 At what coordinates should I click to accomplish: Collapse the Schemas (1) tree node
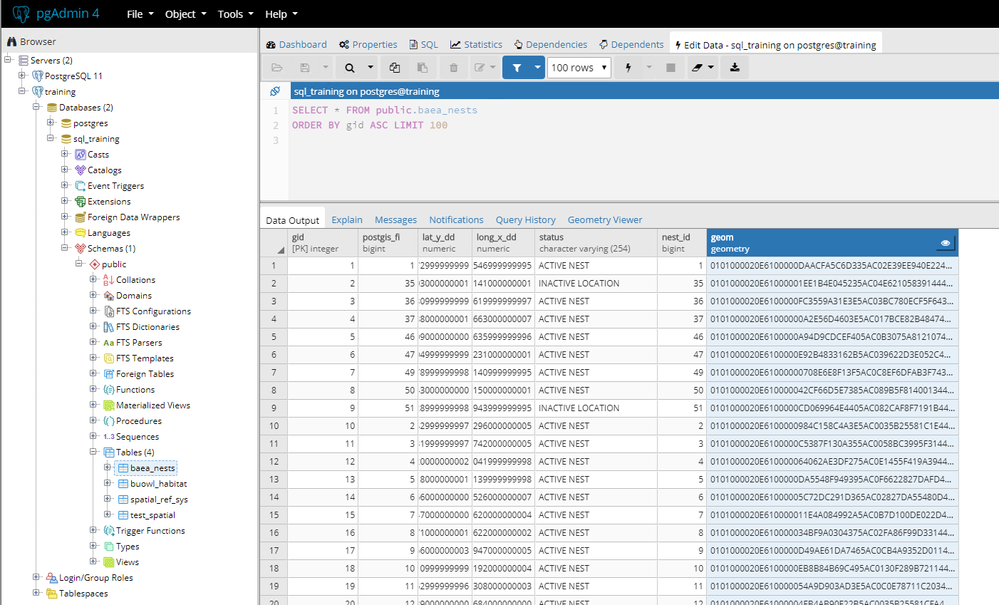coord(65,248)
